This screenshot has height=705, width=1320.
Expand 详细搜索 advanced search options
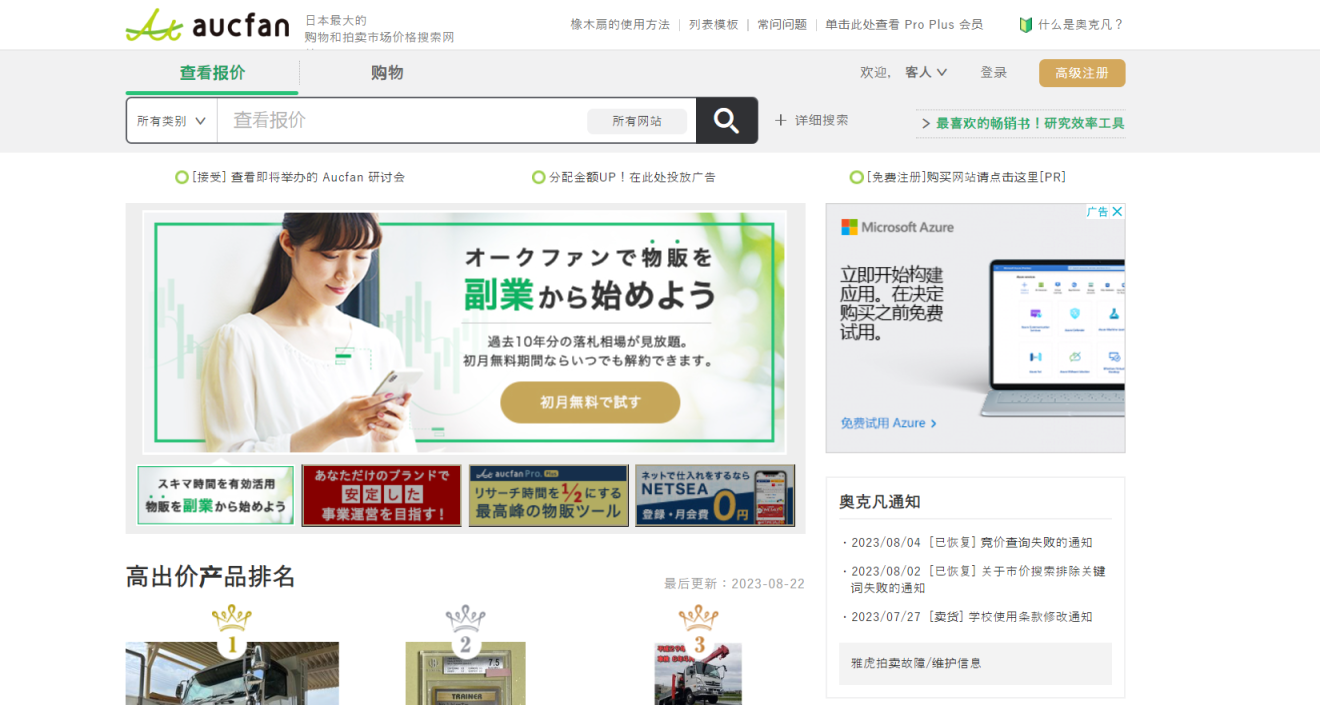pos(812,120)
